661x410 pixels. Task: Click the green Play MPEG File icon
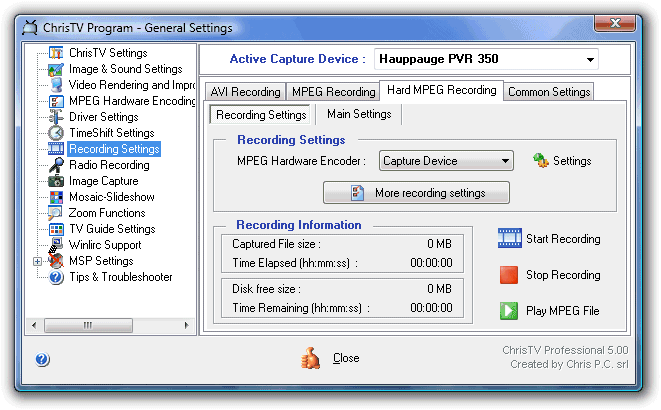[509, 311]
